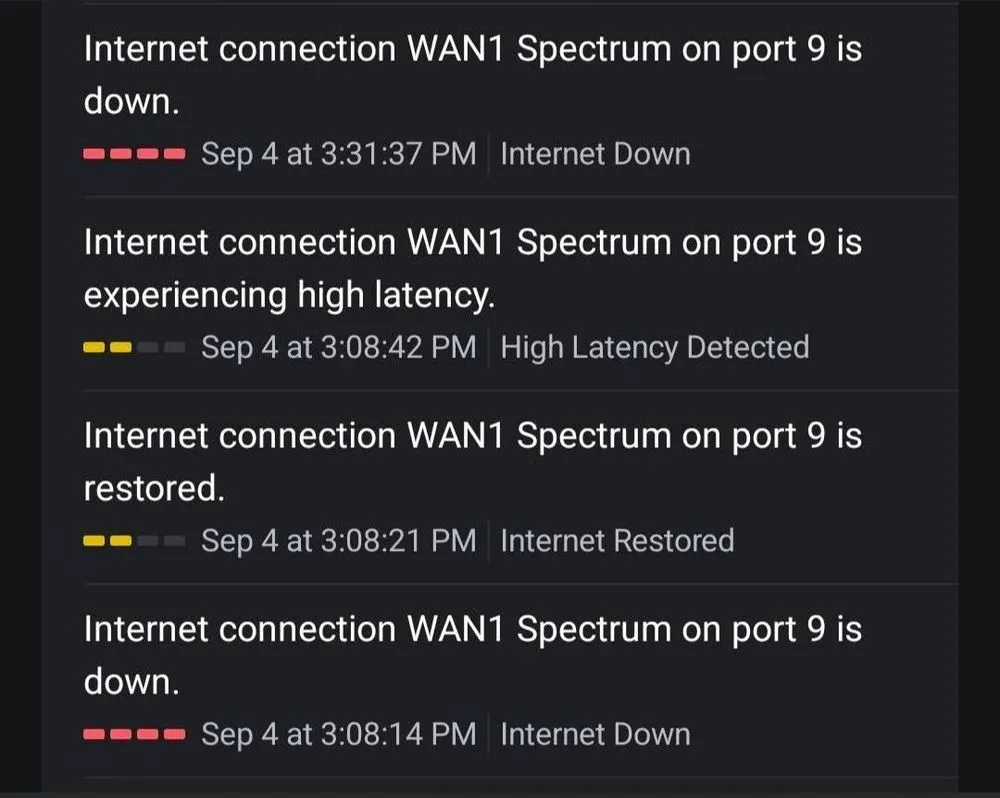This screenshot has height=798, width=1000.
Task: Open the 3:31:37 PM internet down message
Action: (472, 75)
